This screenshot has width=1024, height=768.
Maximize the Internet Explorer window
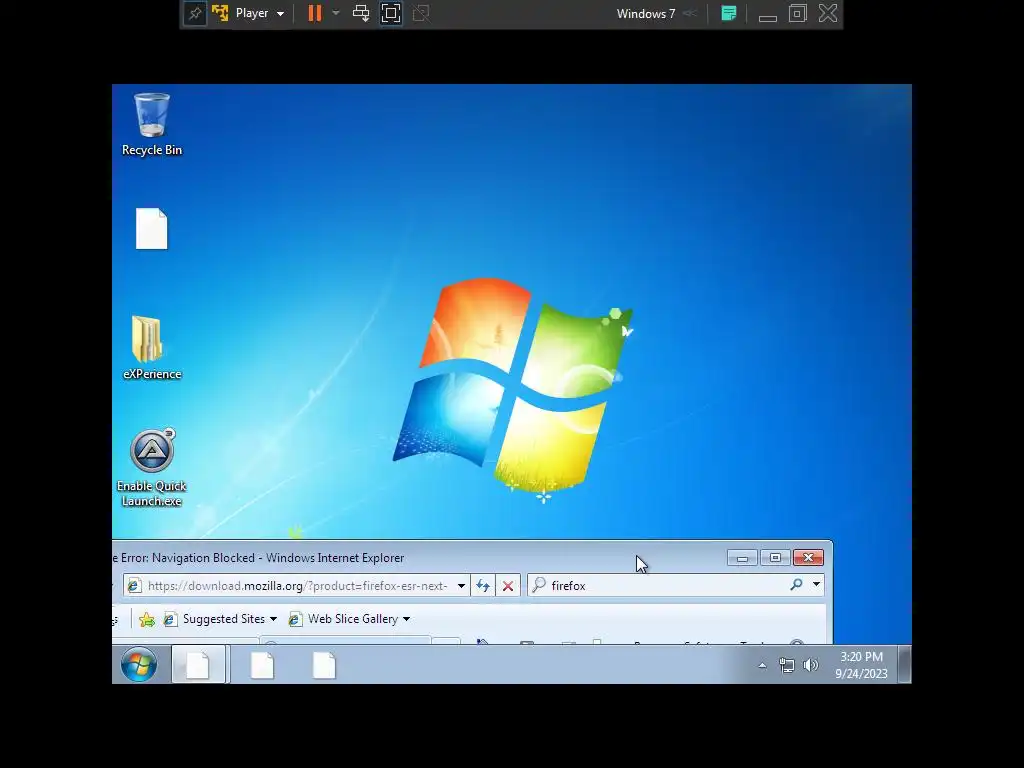[x=775, y=558]
